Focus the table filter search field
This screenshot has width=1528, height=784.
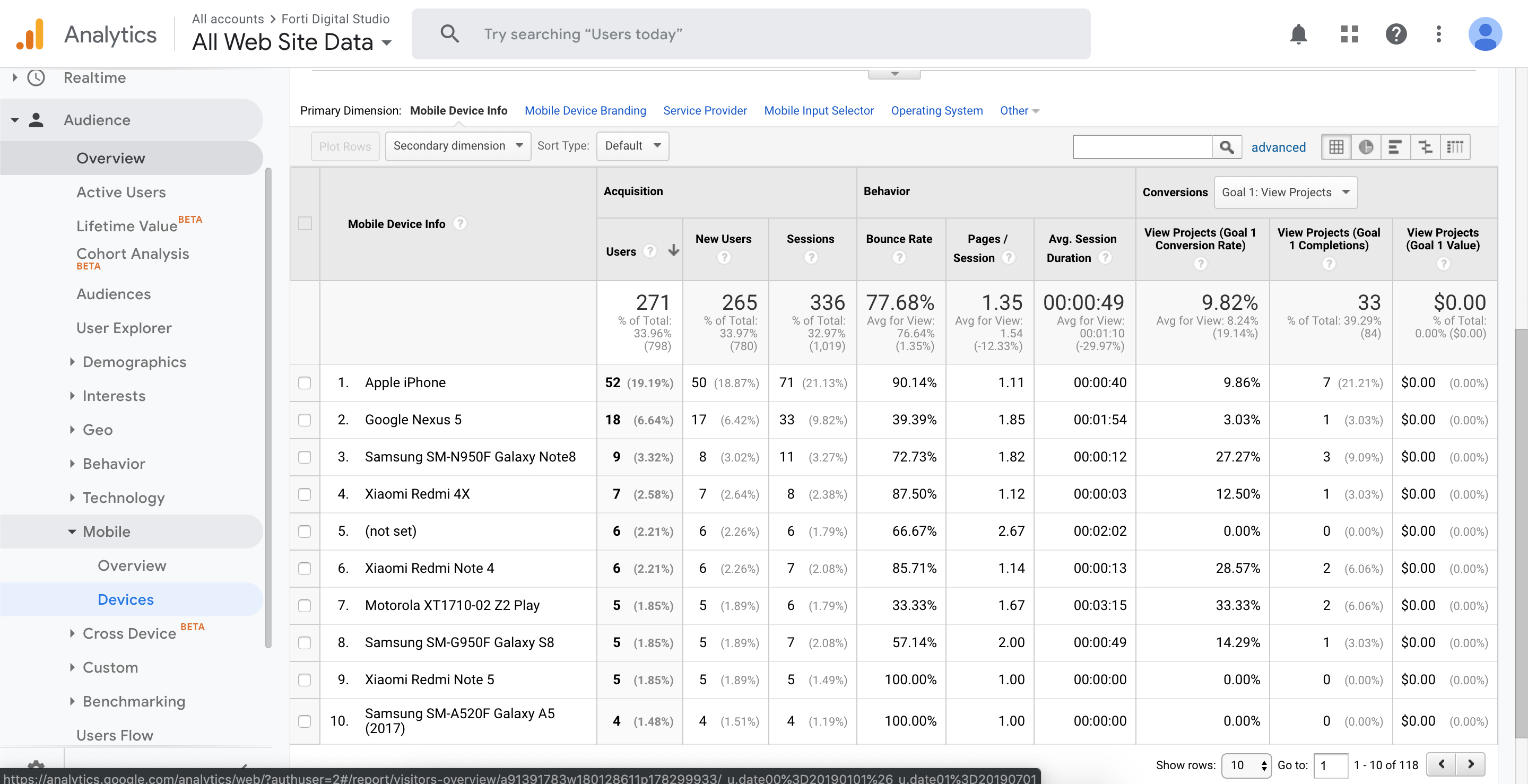(1142, 147)
